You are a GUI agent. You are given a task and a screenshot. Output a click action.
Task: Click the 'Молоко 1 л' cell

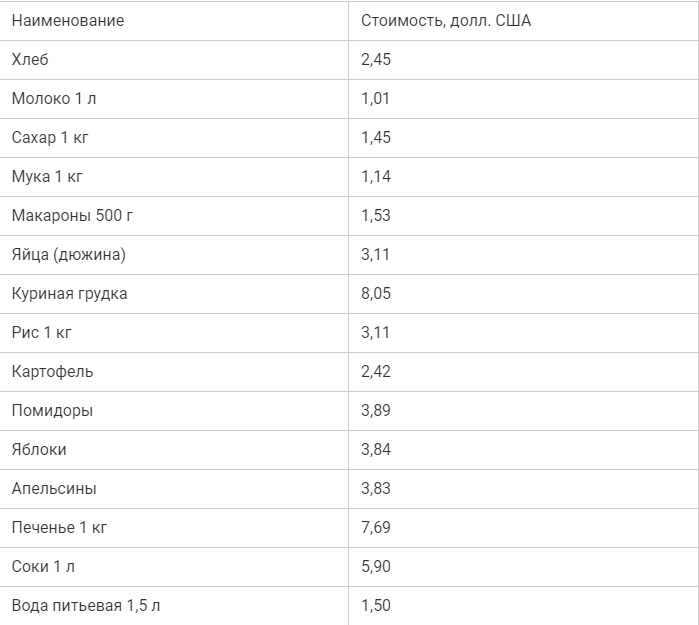[x=174, y=99]
